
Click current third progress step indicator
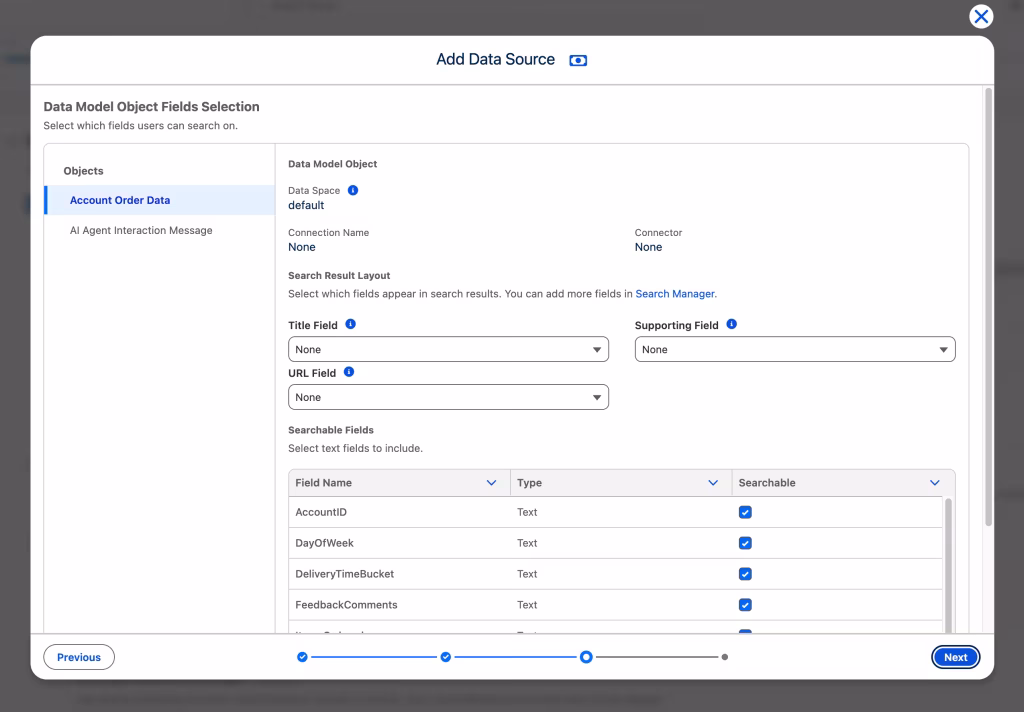click(x=586, y=657)
